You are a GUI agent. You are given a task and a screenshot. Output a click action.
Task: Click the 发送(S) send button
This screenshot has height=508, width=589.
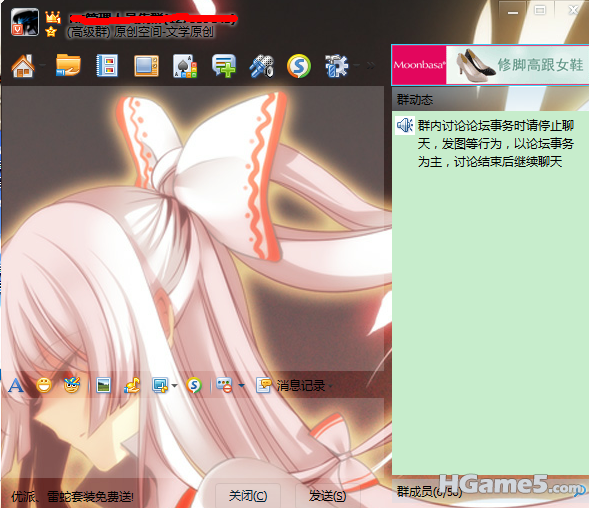328,496
